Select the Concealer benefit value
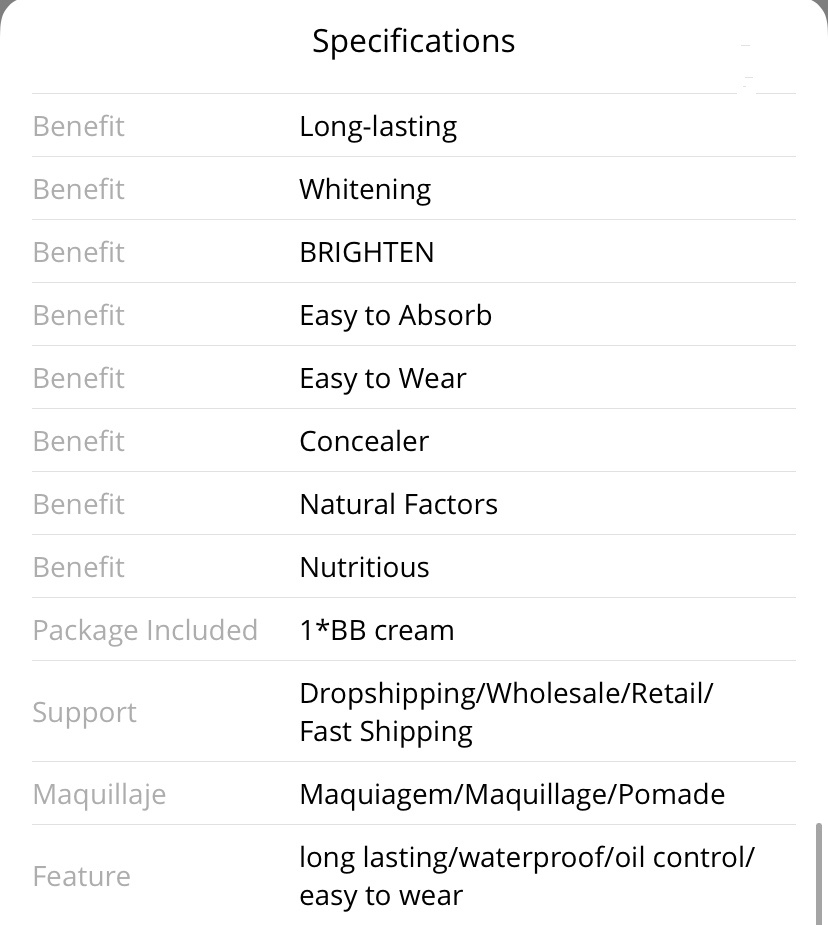The width and height of the screenshot is (828, 925). click(x=364, y=441)
